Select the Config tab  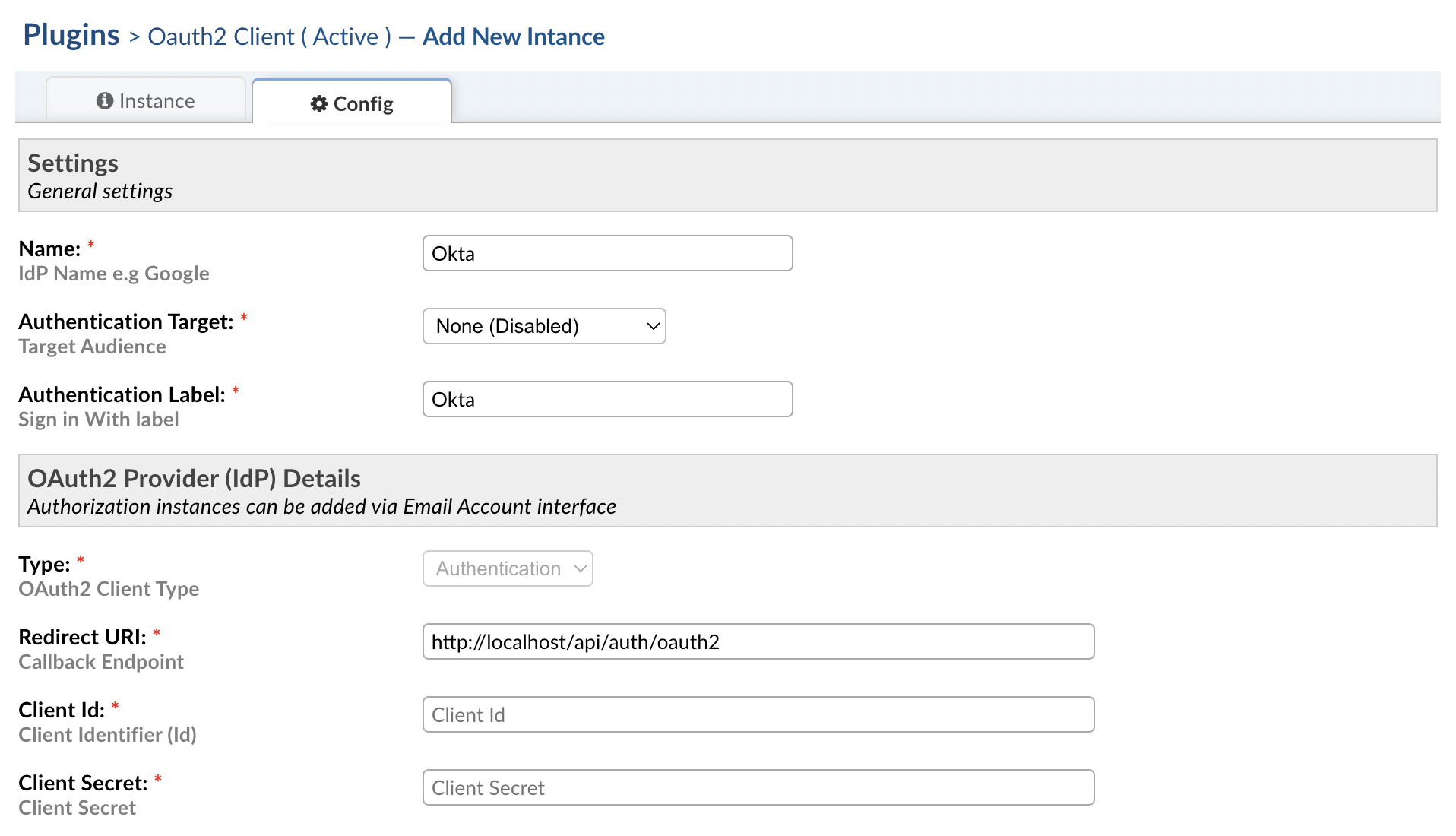coord(352,103)
